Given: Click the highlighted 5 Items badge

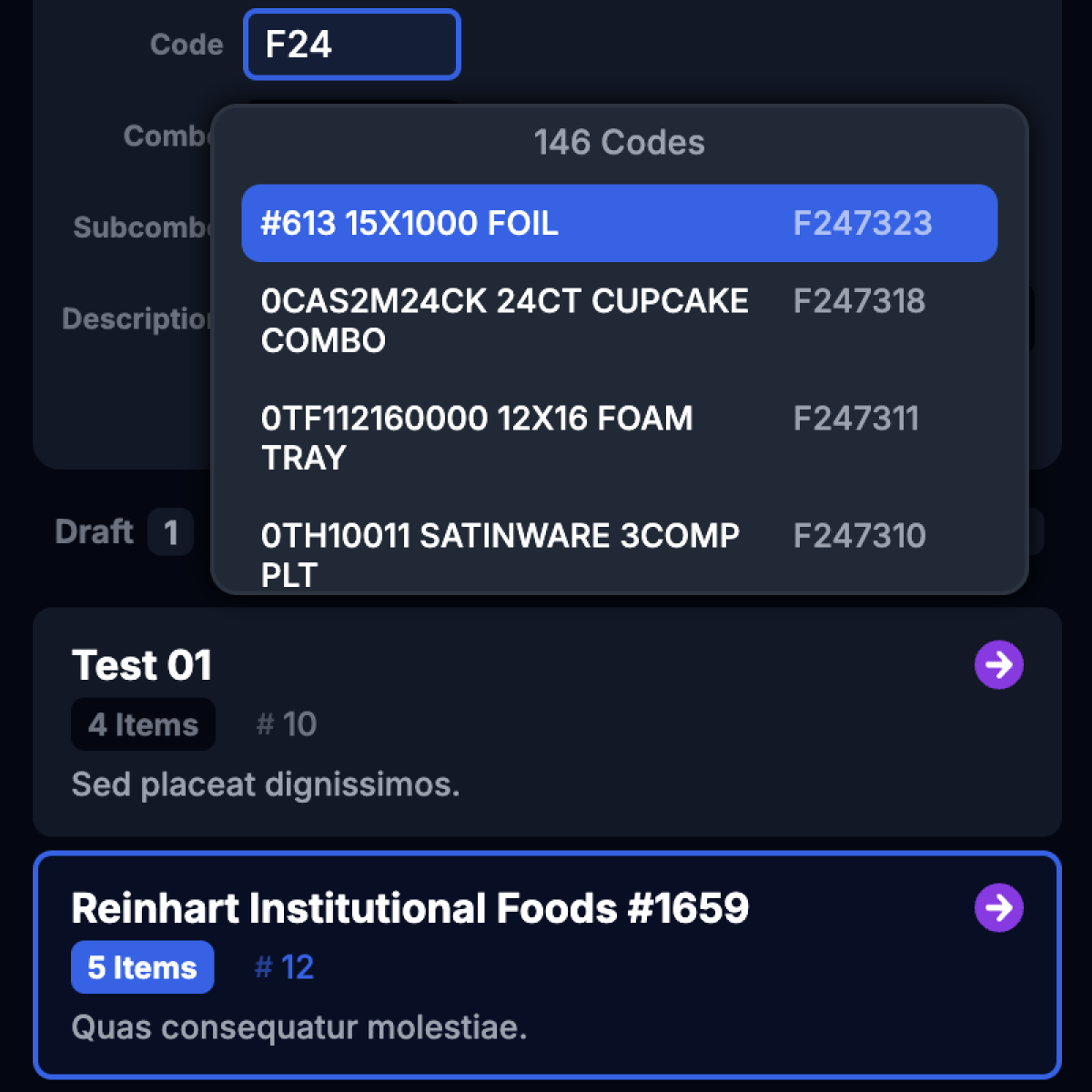Looking at the screenshot, I should pos(142,967).
